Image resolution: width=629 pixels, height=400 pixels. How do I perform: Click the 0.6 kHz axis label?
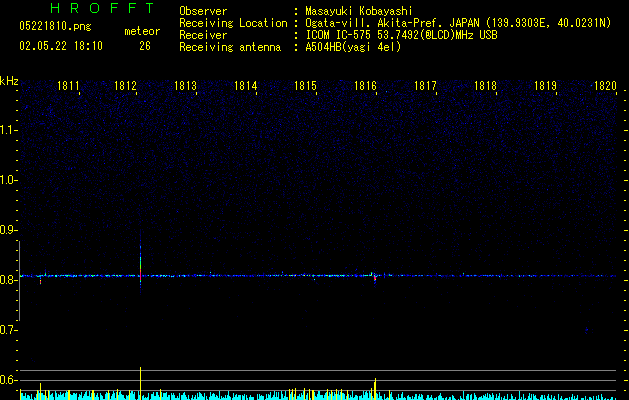tap(8, 380)
